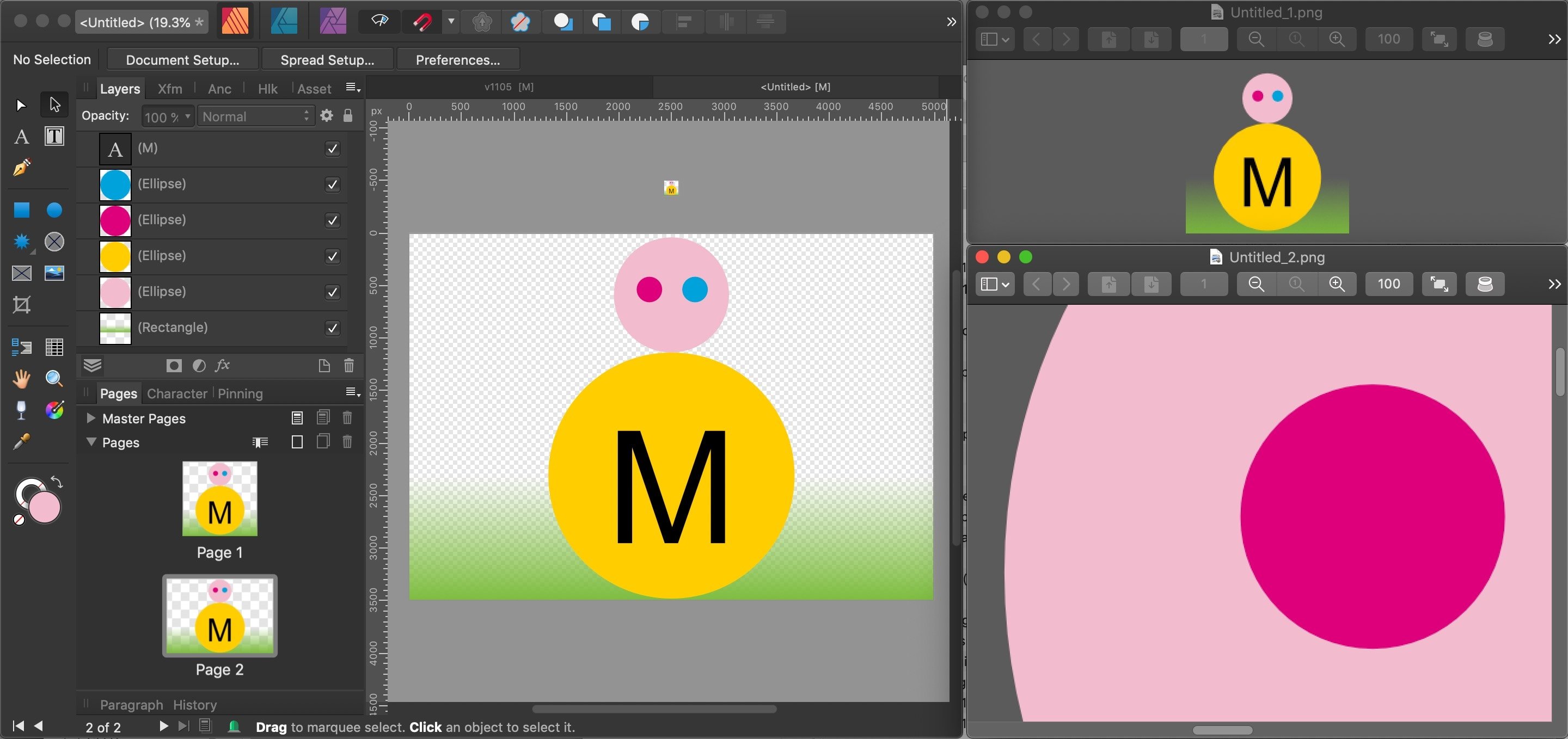1568x739 pixels.
Task: Hide the (Rectangle) layer
Action: pyautogui.click(x=332, y=328)
